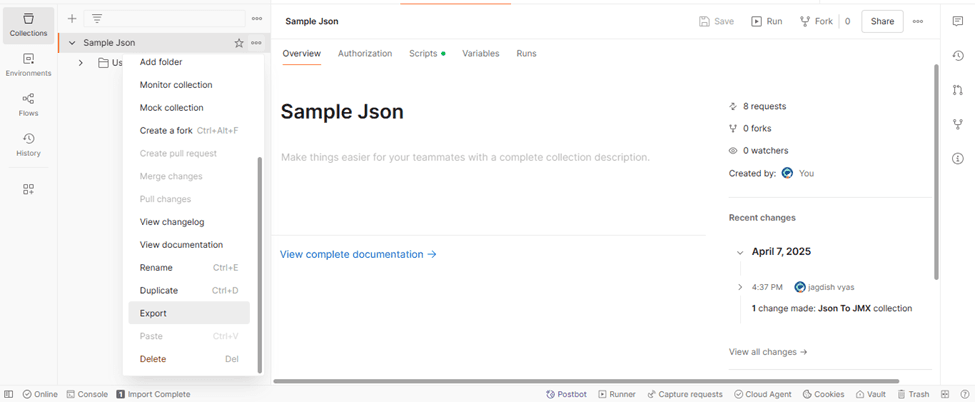Click the Online status indicator
975x402 pixels.
[40, 395]
